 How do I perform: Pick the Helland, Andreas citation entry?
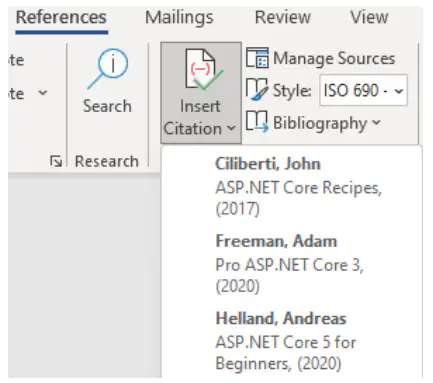(292, 341)
